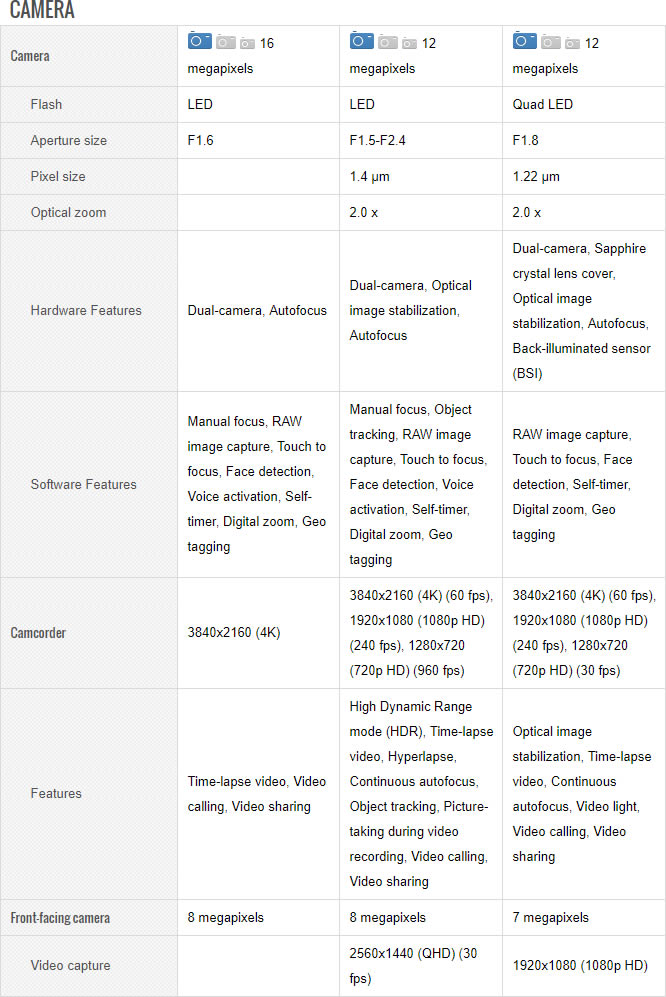Click the Front-facing camera row header
This screenshot has width=666, height=997.
click(x=60, y=917)
